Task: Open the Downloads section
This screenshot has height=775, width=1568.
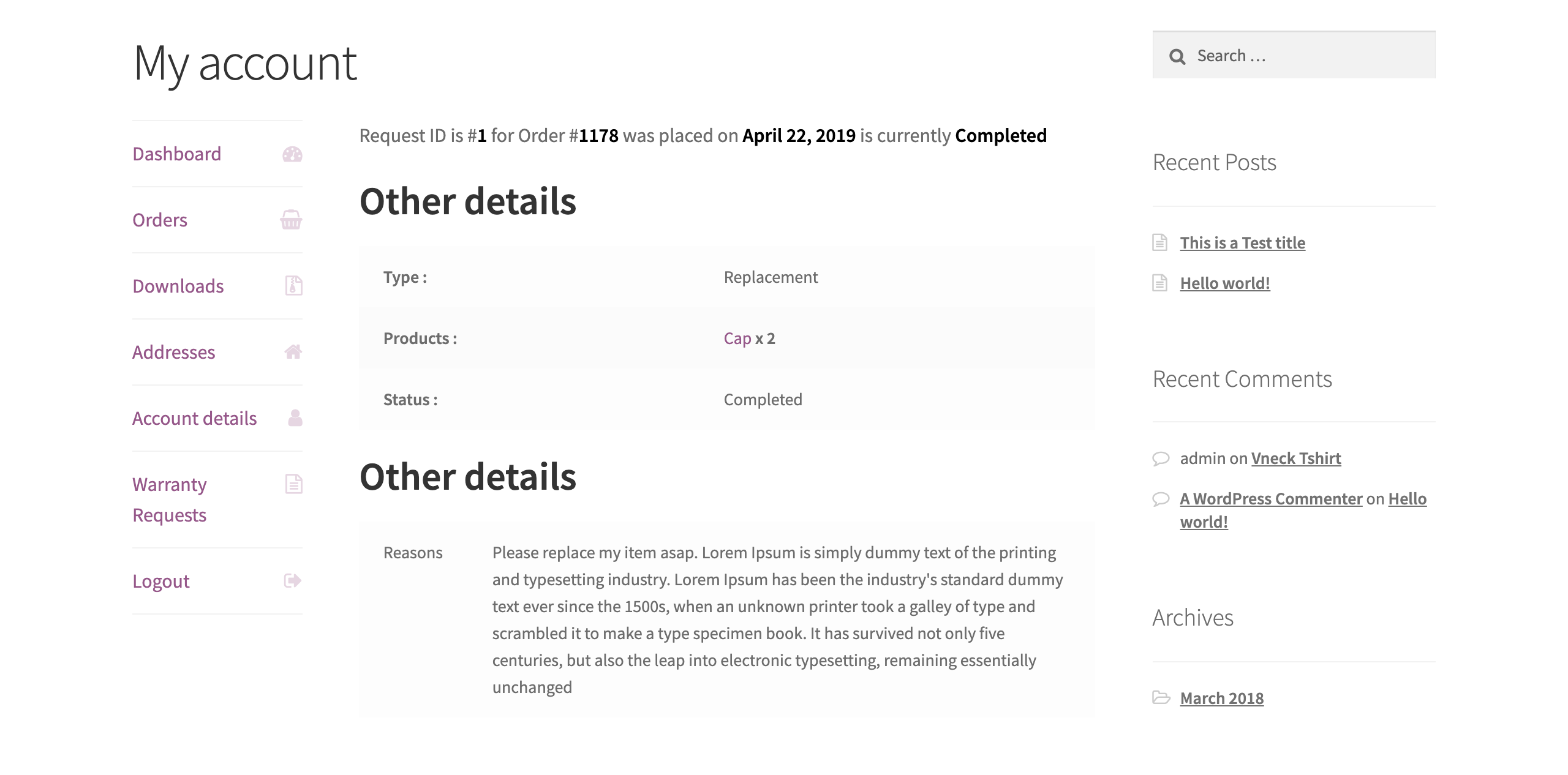Action: [x=178, y=286]
